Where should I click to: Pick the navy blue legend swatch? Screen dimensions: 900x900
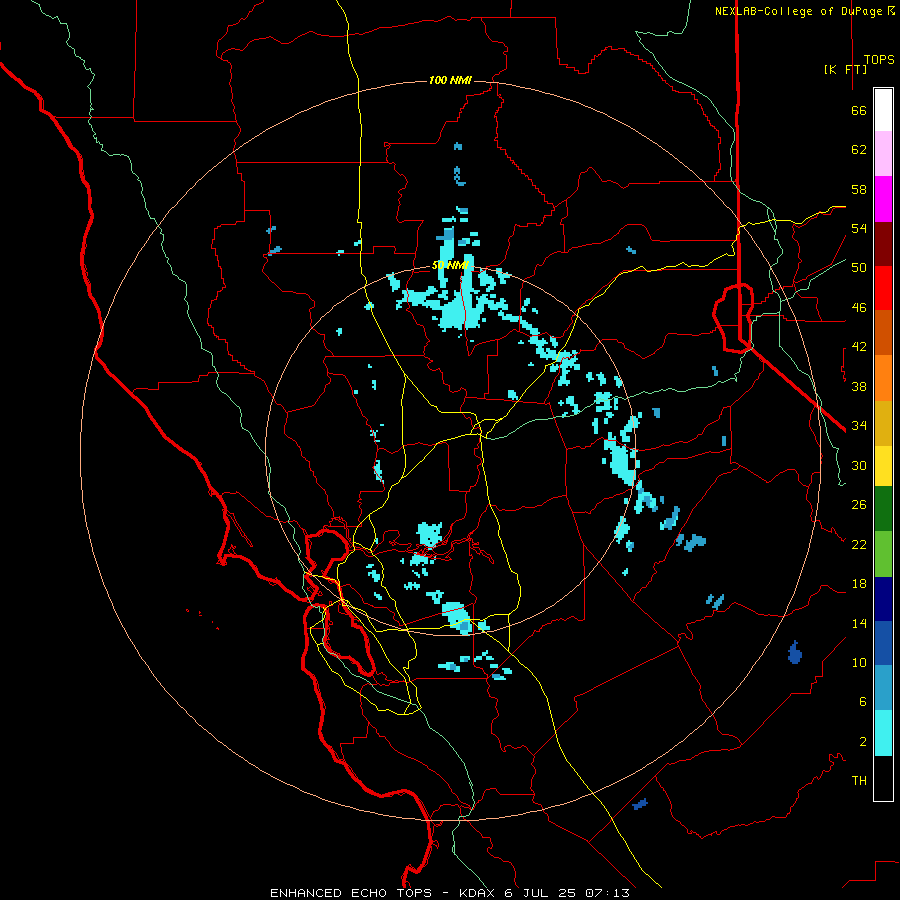883,599
